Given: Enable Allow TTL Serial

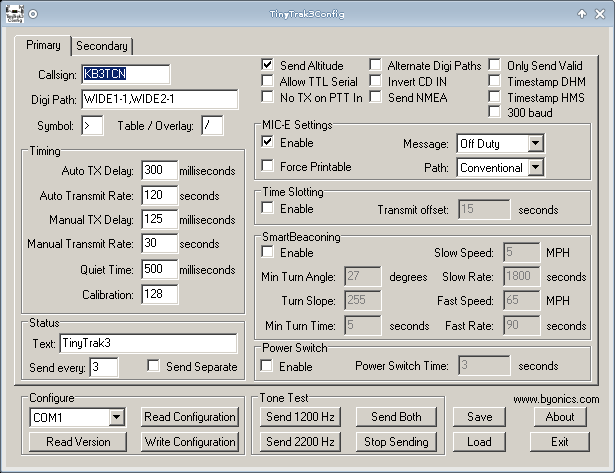Looking at the screenshot, I should (x=267, y=81).
